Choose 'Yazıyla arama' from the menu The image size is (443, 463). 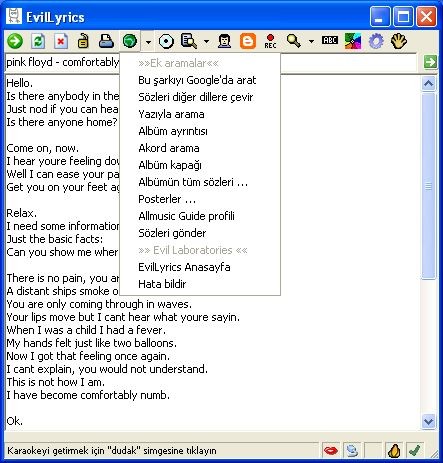[200, 114]
